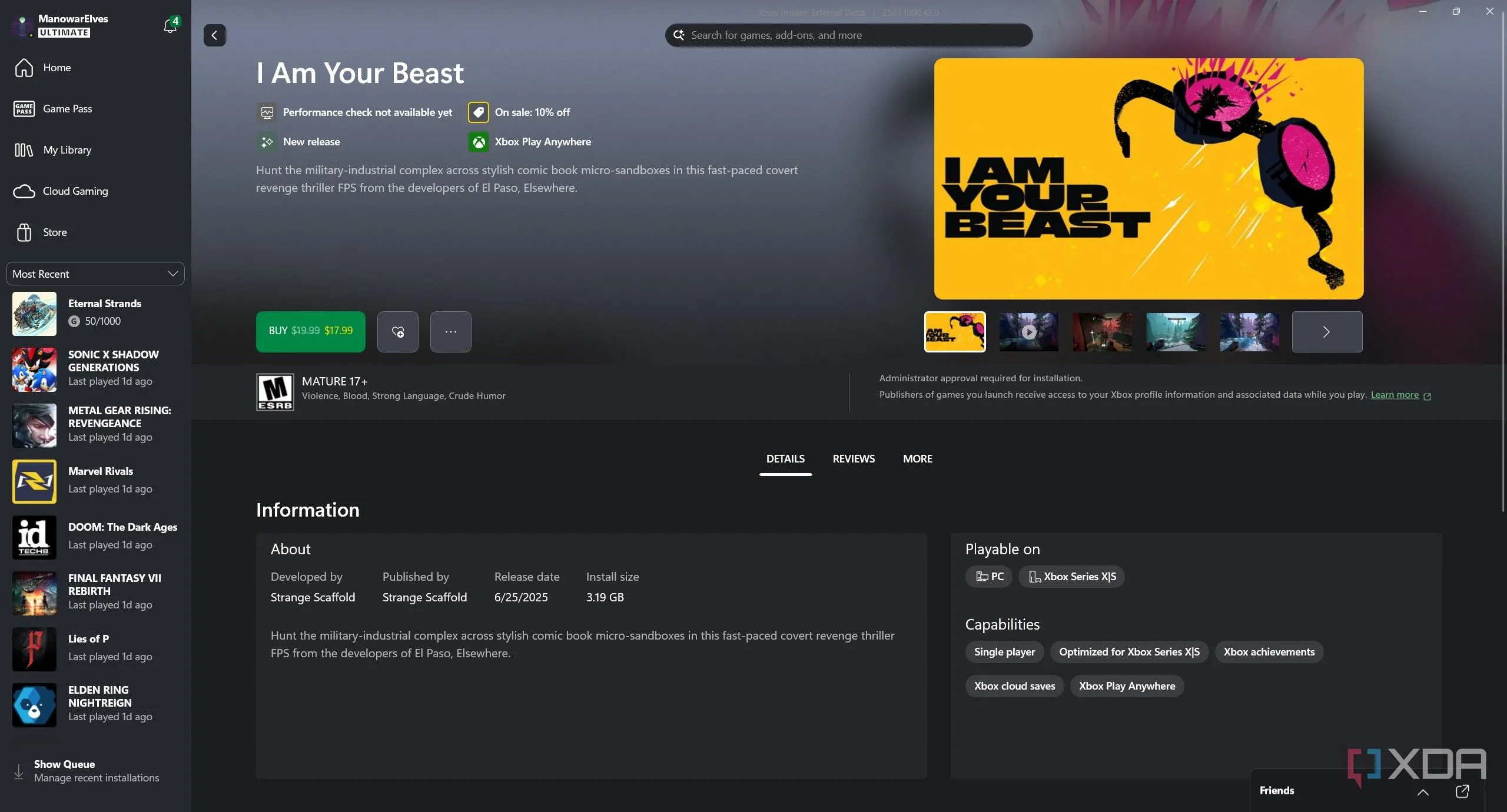Screen dimensions: 1507x812
Task: Open the notifications bell icon
Action: (170, 25)
